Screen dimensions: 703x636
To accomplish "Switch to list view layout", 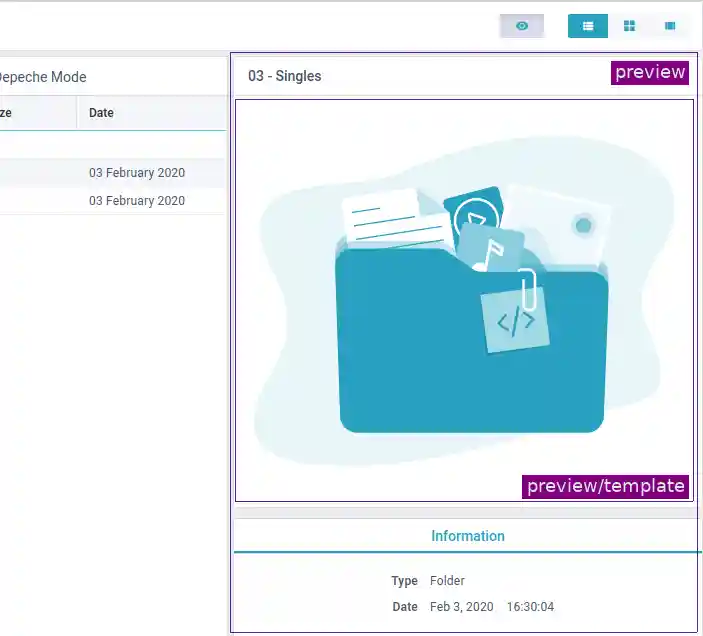I will pos(588,26).
